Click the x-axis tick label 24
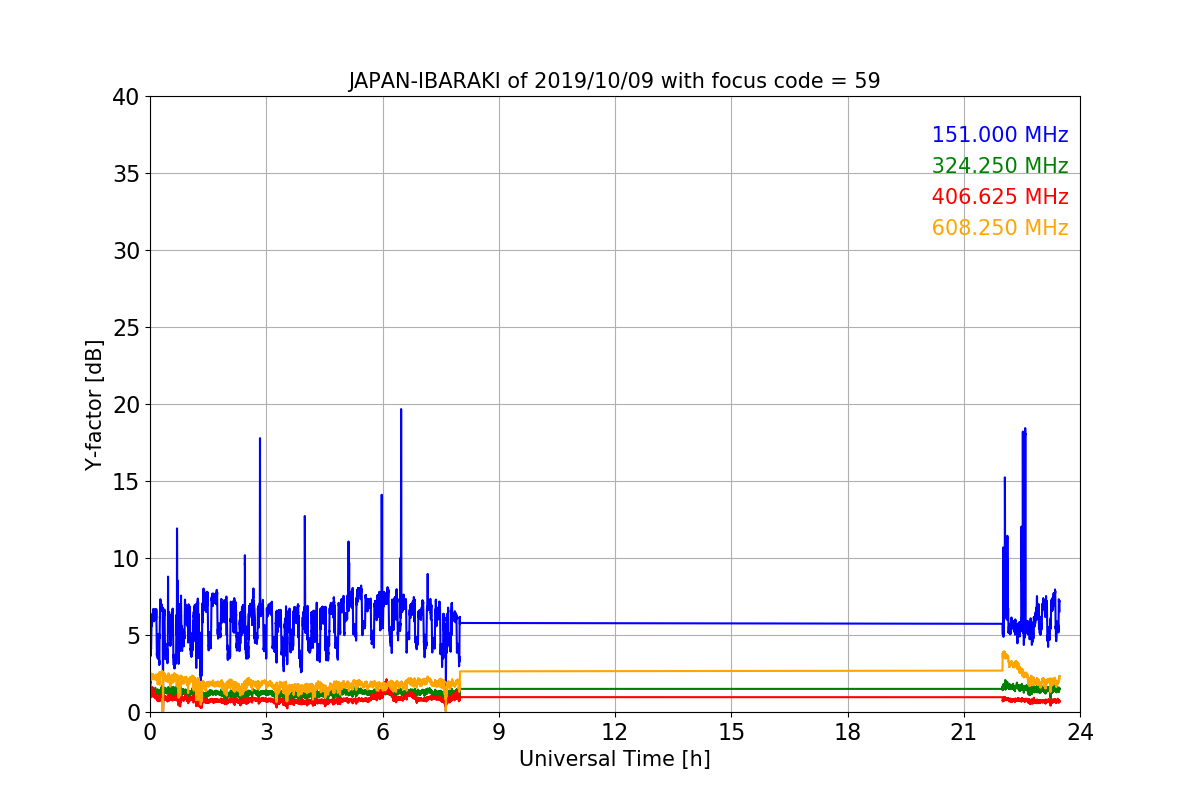The height and width of the screenshot is (800, 1200). click(x=1079, y=732)
